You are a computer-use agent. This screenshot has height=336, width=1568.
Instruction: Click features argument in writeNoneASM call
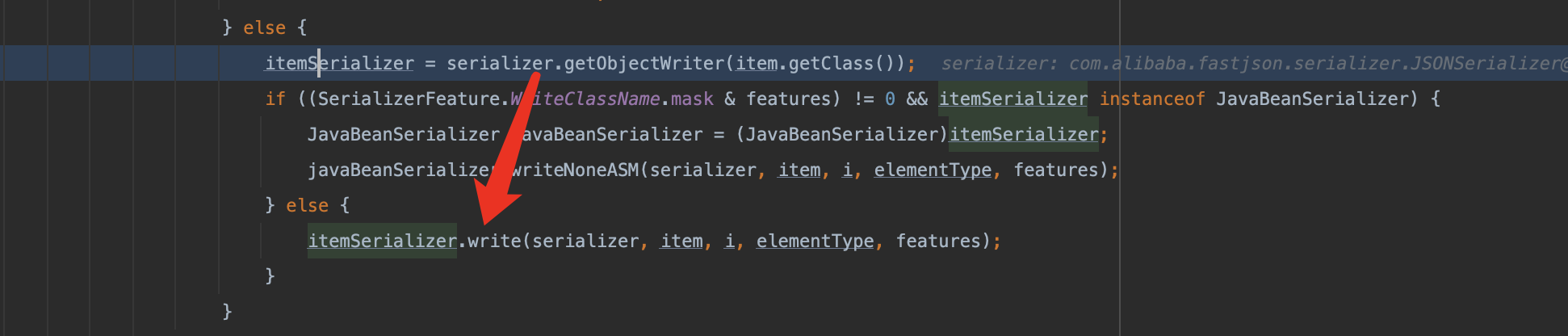[x=1056, y=170]
